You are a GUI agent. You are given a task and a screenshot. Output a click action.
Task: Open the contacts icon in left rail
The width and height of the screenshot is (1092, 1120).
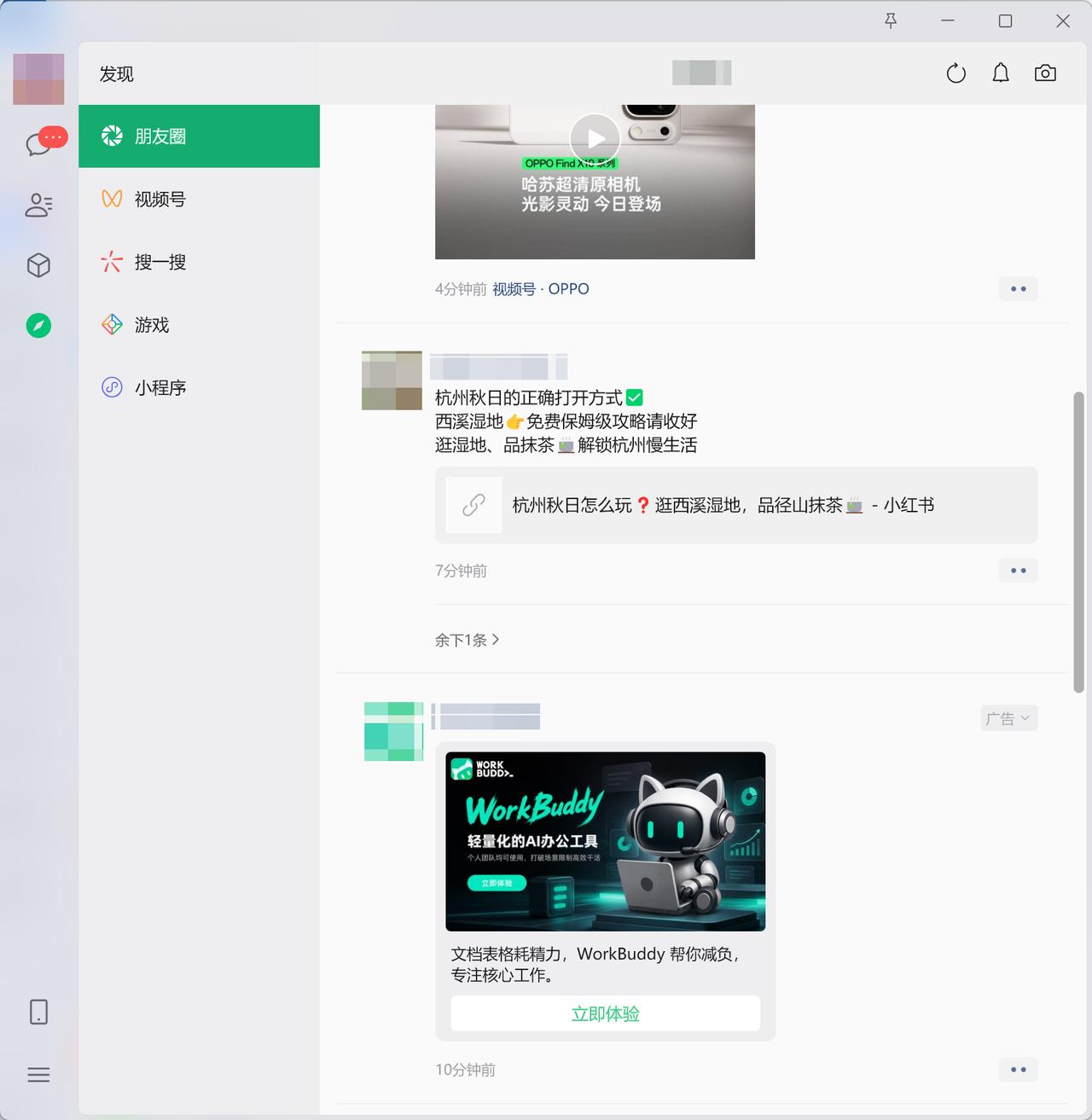[x=38, y=205]
